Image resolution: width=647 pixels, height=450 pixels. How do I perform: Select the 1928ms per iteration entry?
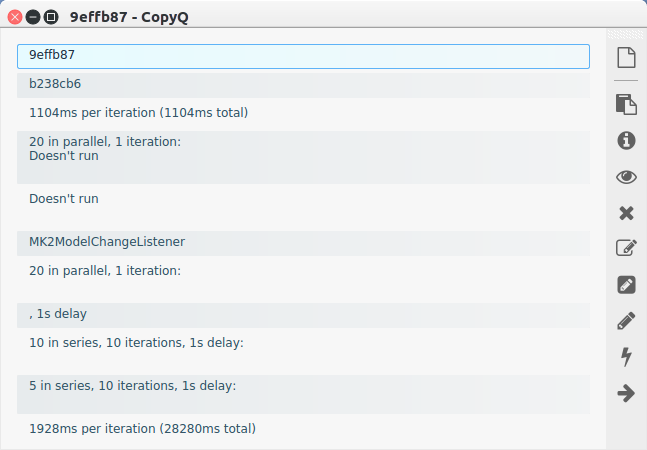303,430
